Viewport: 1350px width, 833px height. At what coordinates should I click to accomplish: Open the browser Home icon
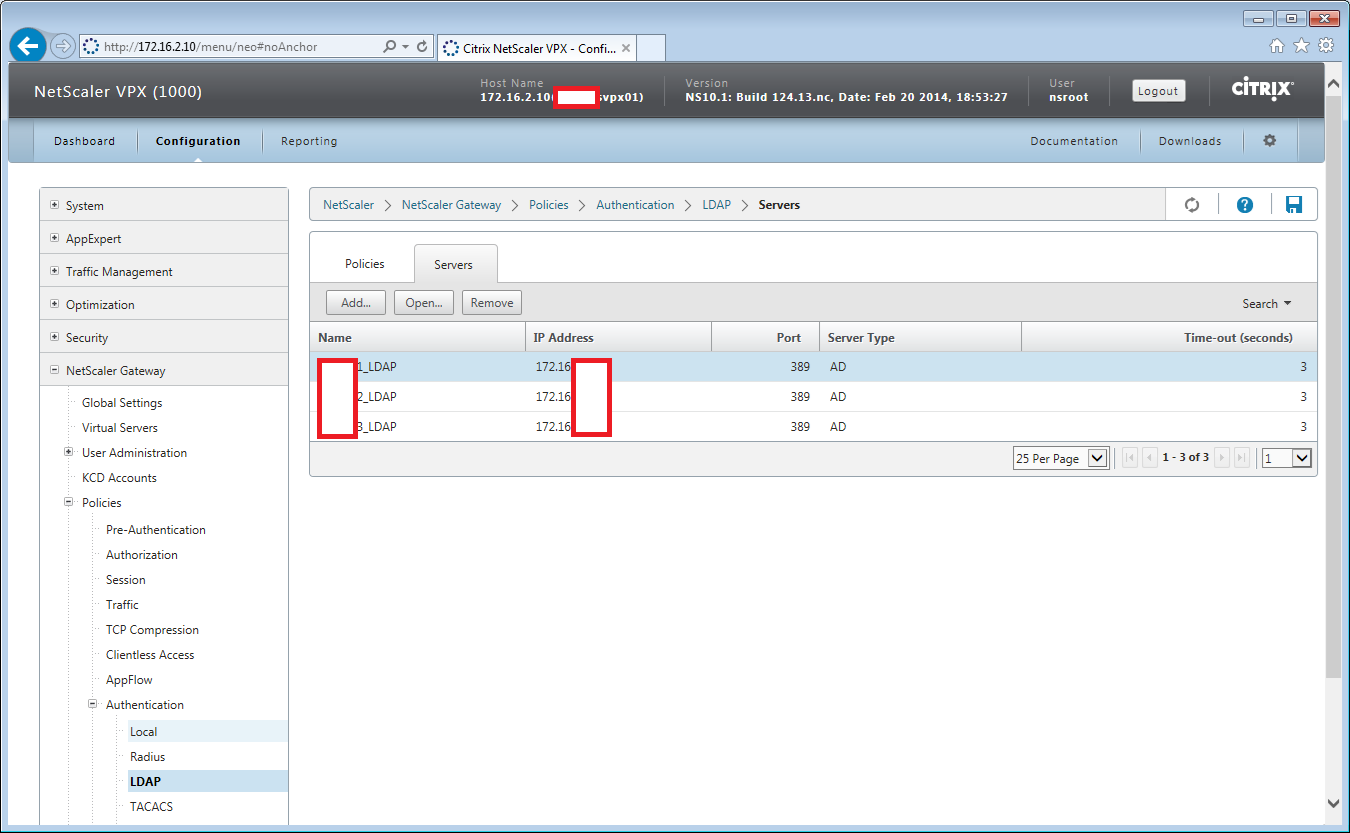(x=1277, y=45)
